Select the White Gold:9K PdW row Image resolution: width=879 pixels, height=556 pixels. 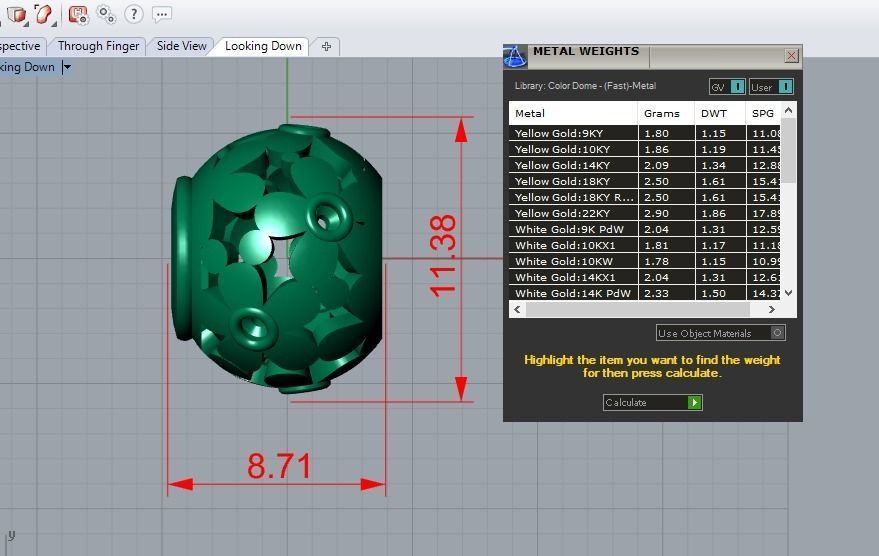click(645, 229)
